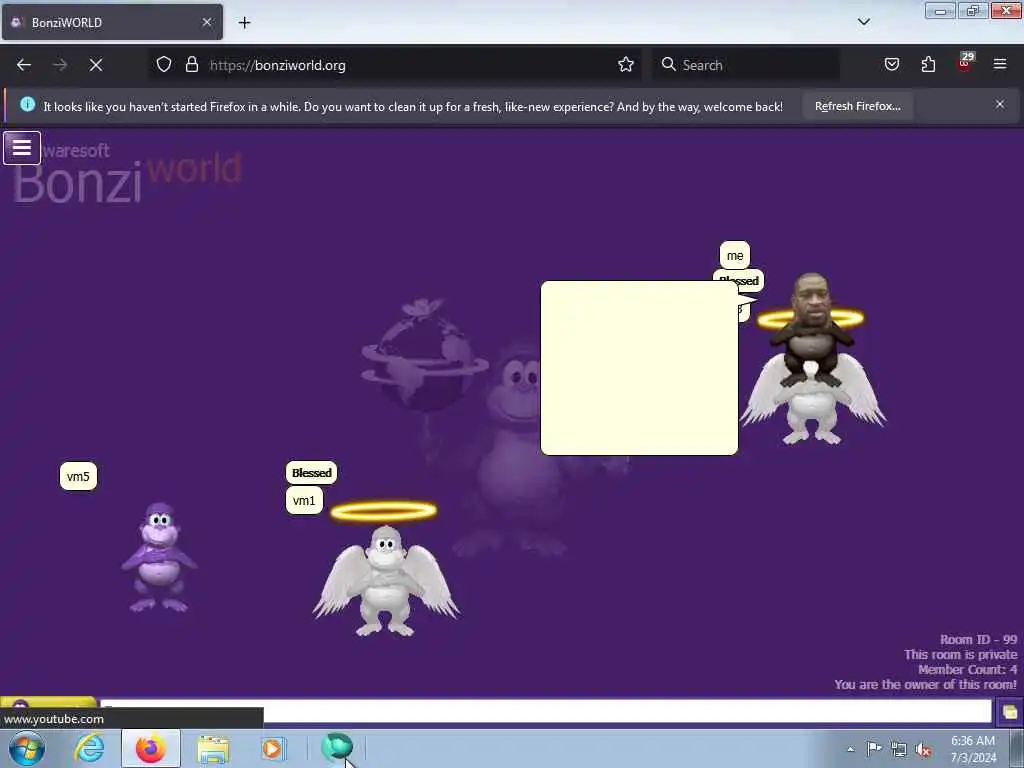Launch Internet Explorer from the taskbar
Viewport: 1024px width, 768px height.
pos(89,749)
